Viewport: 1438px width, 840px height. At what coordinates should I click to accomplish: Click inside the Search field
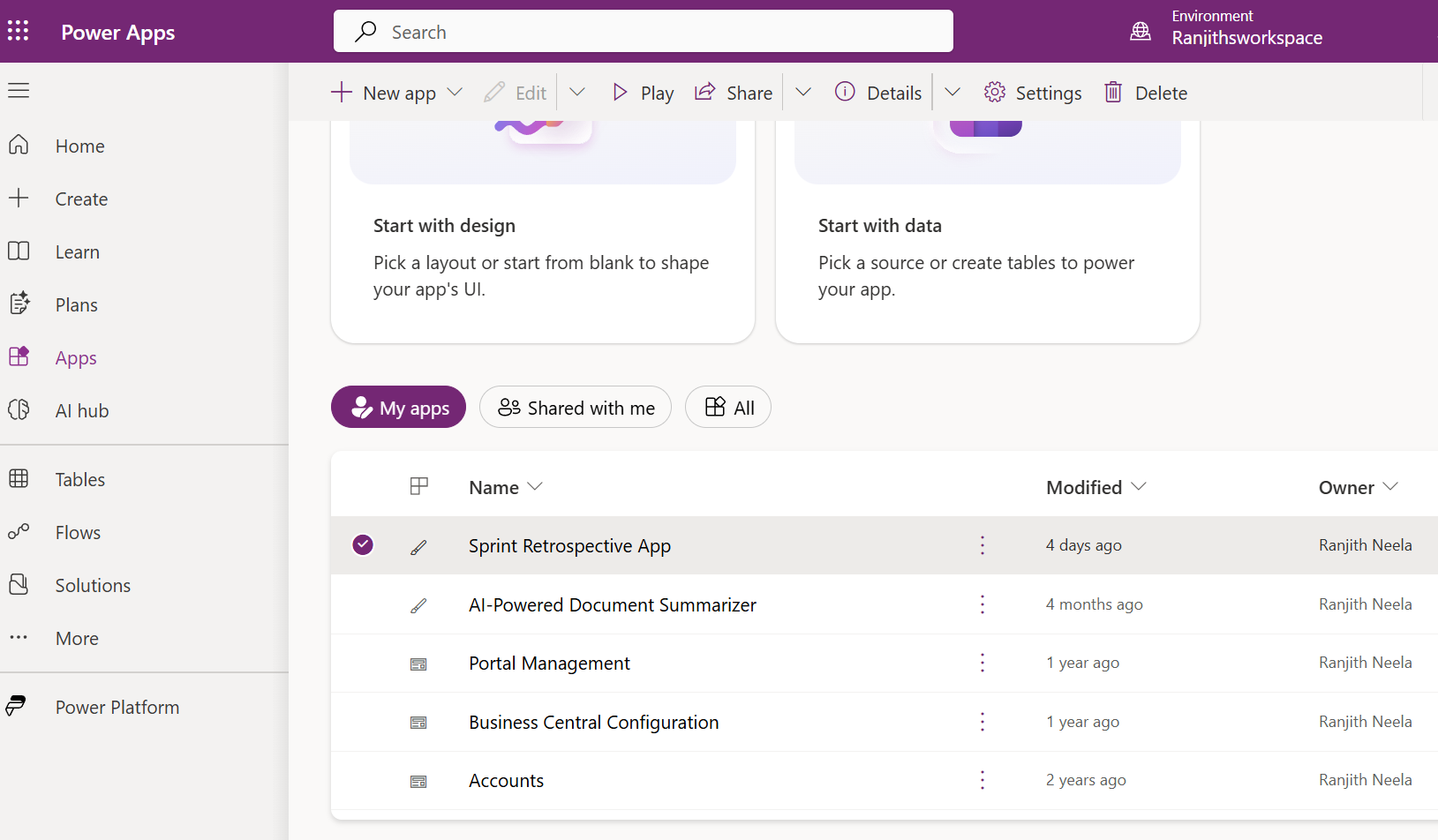point(643,31)
